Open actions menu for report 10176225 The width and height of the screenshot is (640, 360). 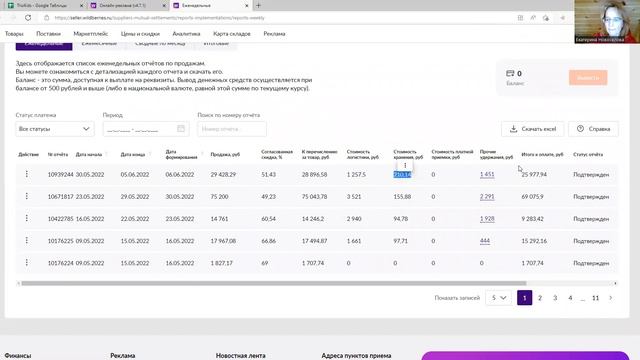[27, 240]
